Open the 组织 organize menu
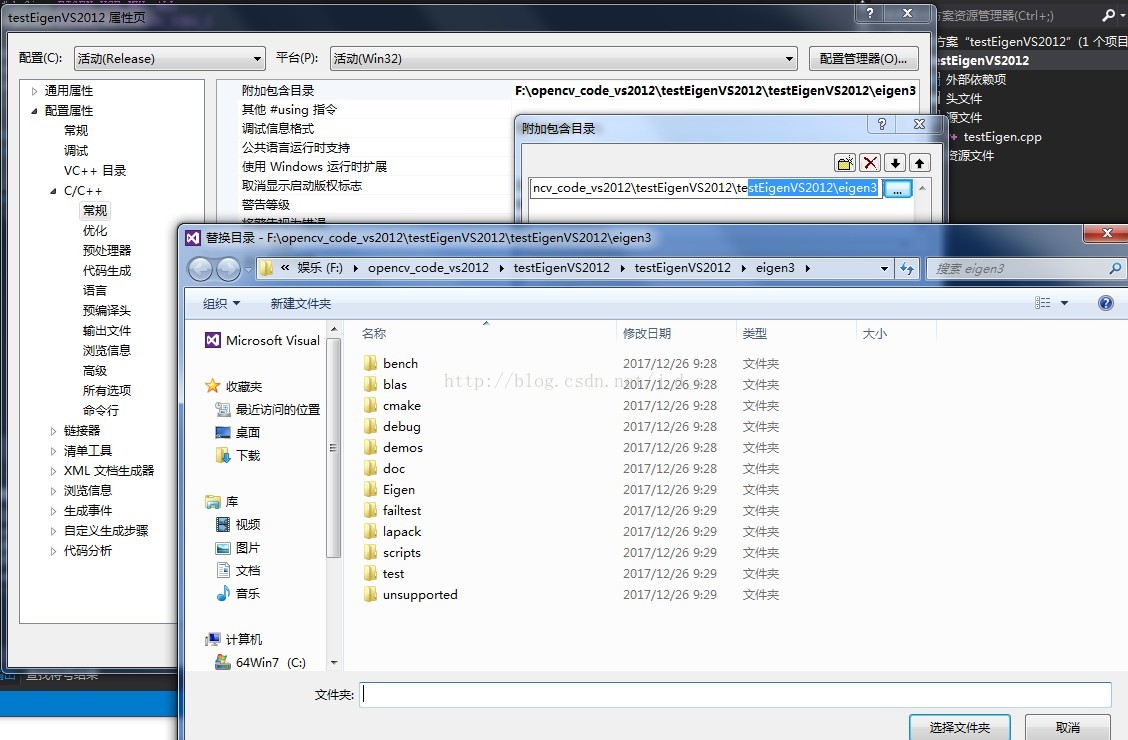Image resolution: width=1128 pixels, height=740 pixels. [x=221, y=303]
